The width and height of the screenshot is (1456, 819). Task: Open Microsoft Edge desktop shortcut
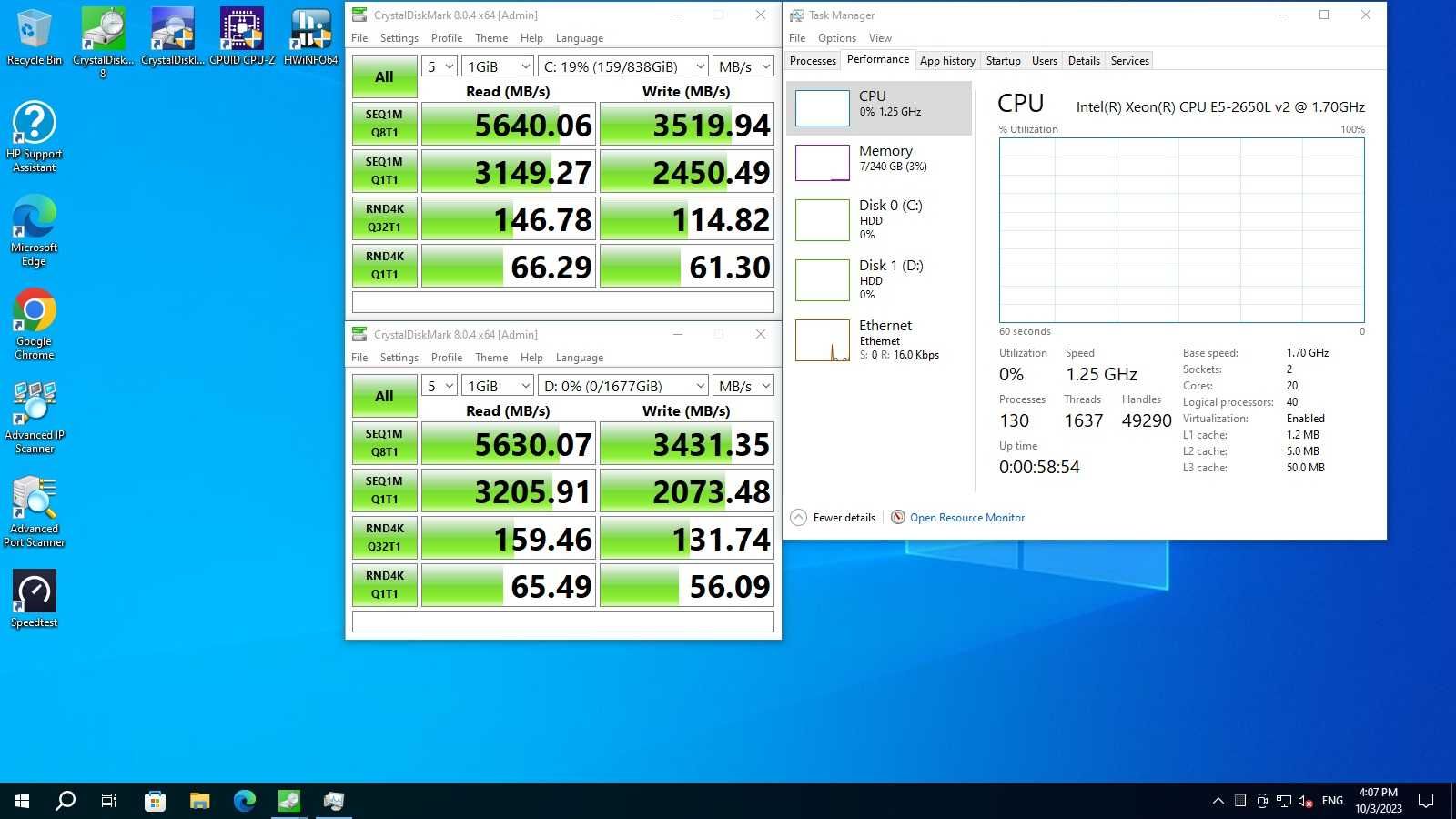34,231
